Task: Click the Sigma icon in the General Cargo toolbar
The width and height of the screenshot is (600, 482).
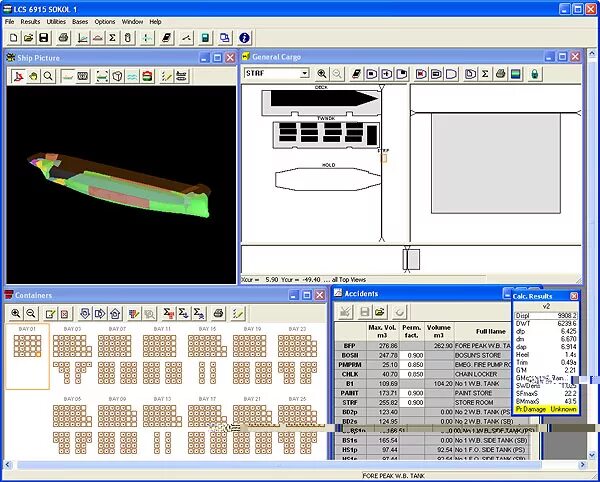Action: [x=485, y=74]
